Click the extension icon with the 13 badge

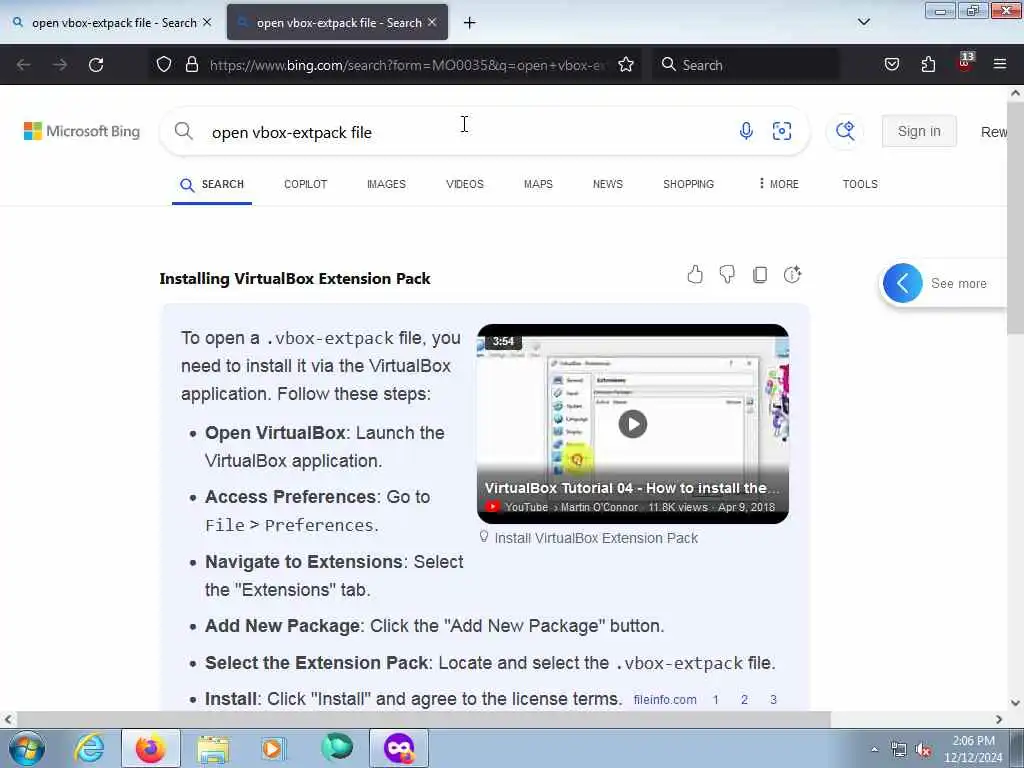pyautogui.click(x=965, y=63)
